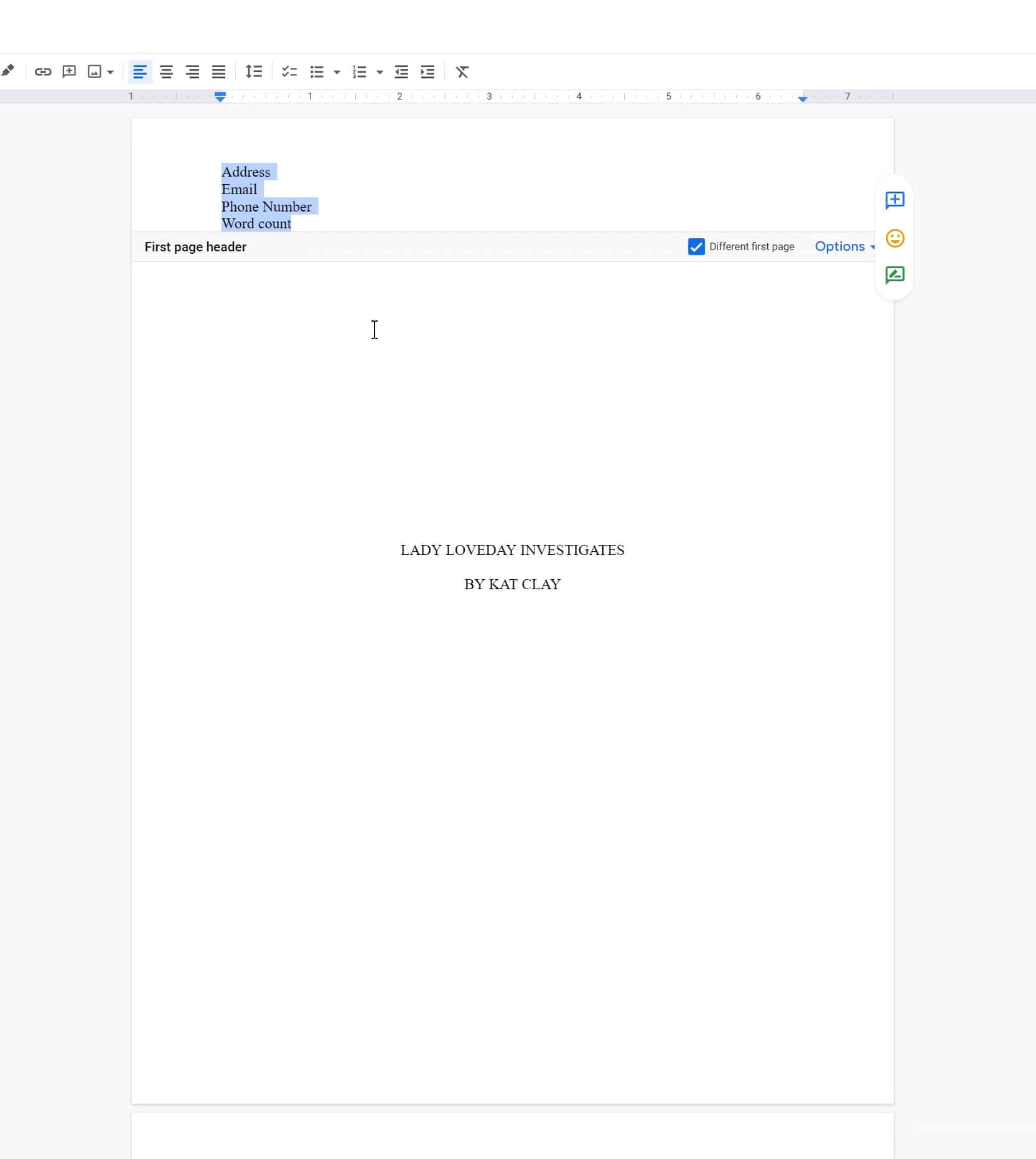Add a comment from the toolbar
Screen dimensions: 1036x1159
coord(69,72)
